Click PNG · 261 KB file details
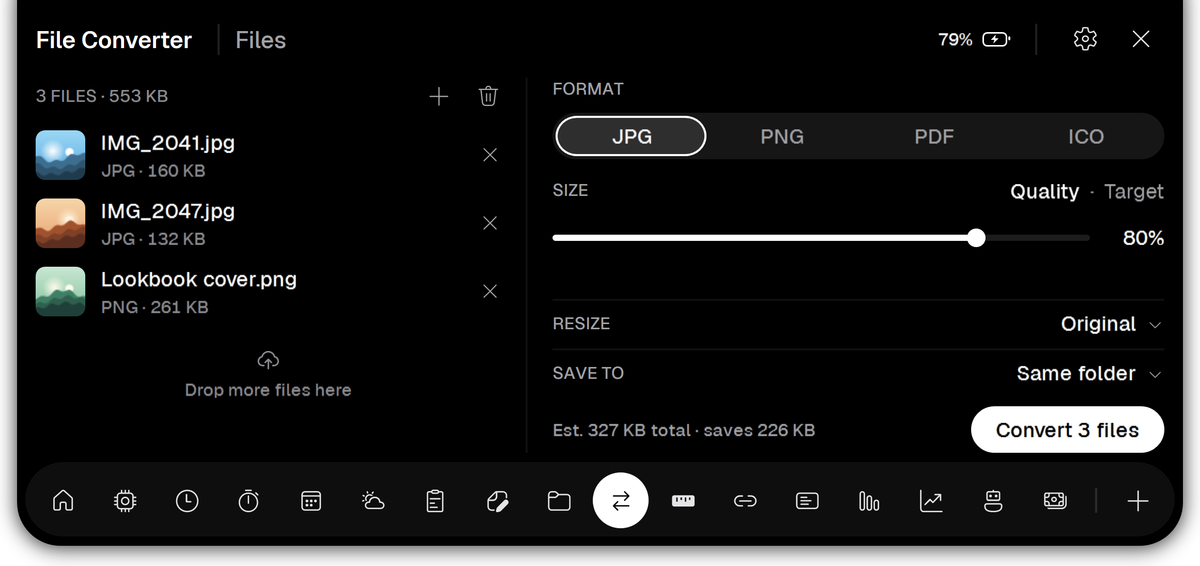The width and height of the screenshot is (1200, 566). point(155,307)
